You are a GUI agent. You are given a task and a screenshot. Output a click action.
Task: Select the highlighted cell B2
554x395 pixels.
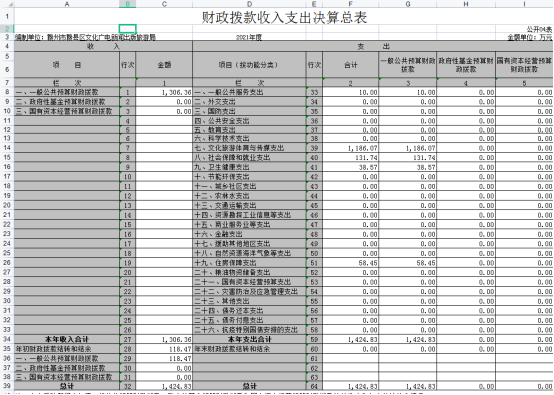pos(128,29)
